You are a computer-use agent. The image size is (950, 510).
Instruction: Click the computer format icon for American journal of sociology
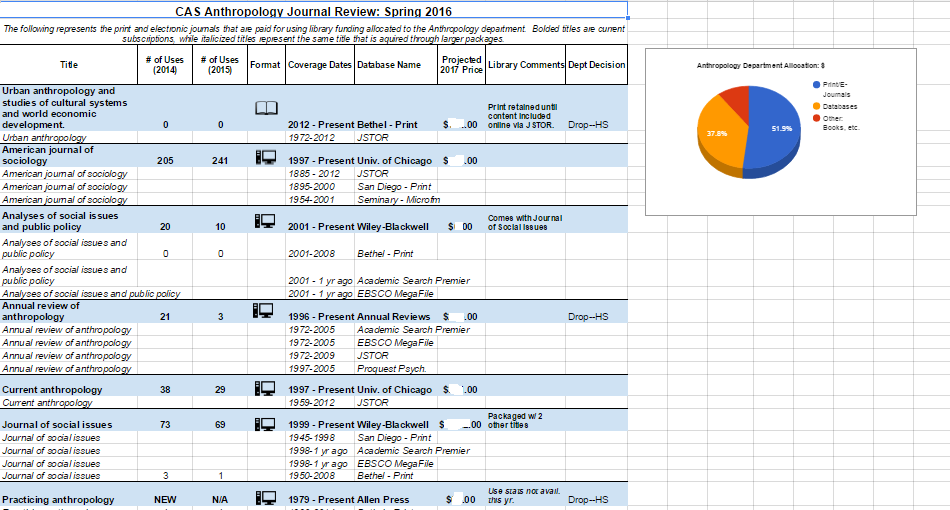point(265,157)
